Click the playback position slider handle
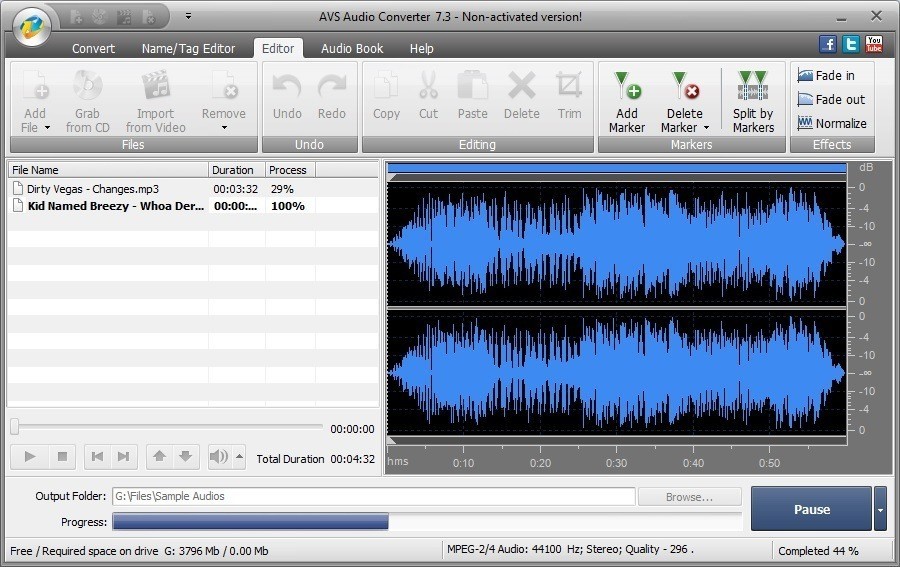The height and width of the screenshot is (567, 900). tap(15, 426)
